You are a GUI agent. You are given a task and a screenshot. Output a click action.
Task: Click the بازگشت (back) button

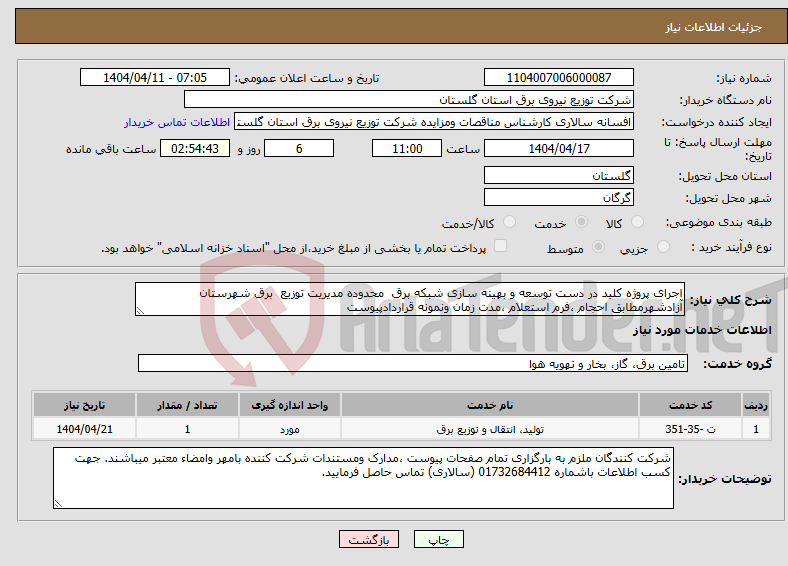pos(369,539)
